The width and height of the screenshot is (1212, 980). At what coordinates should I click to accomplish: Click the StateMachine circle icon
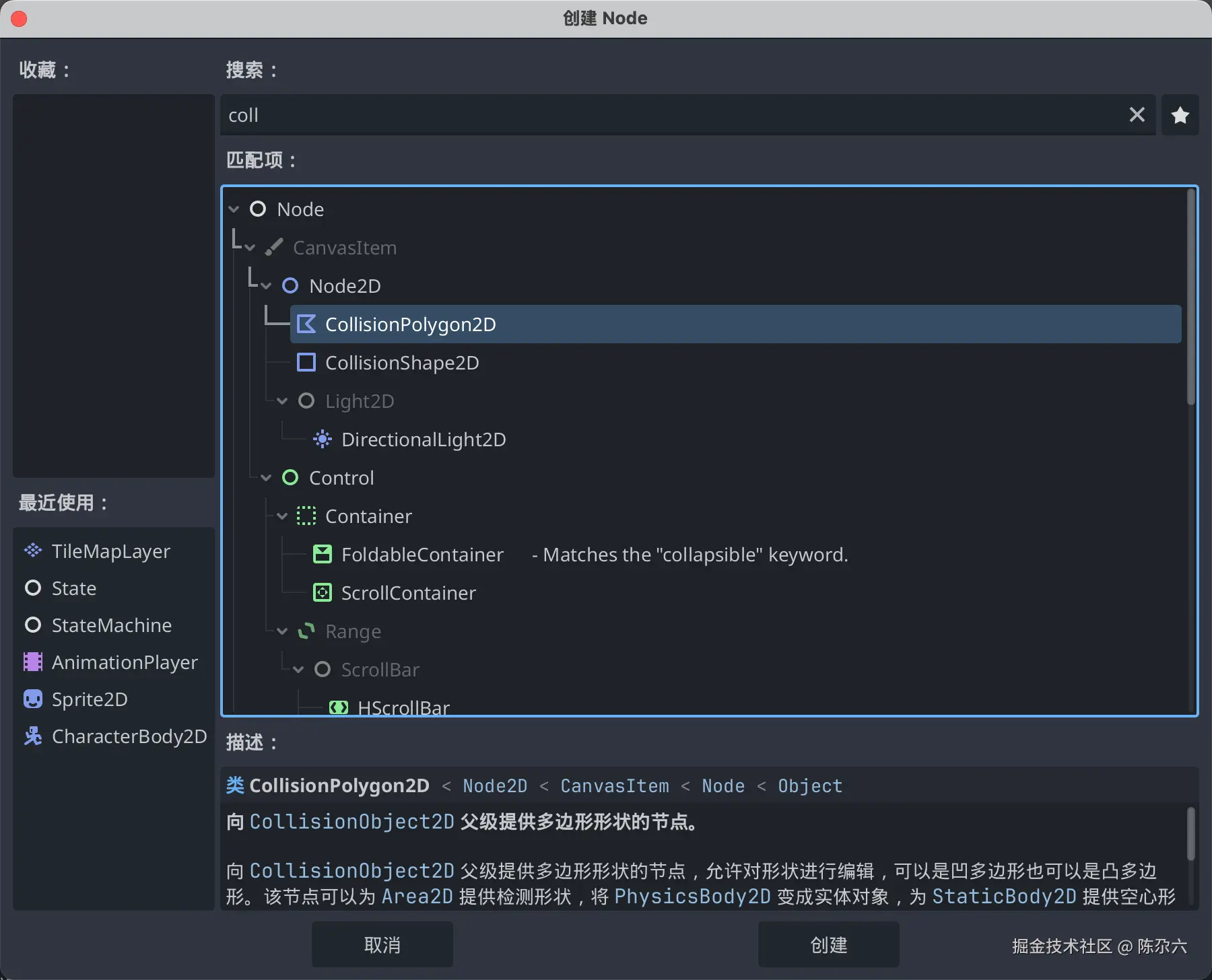33,625
